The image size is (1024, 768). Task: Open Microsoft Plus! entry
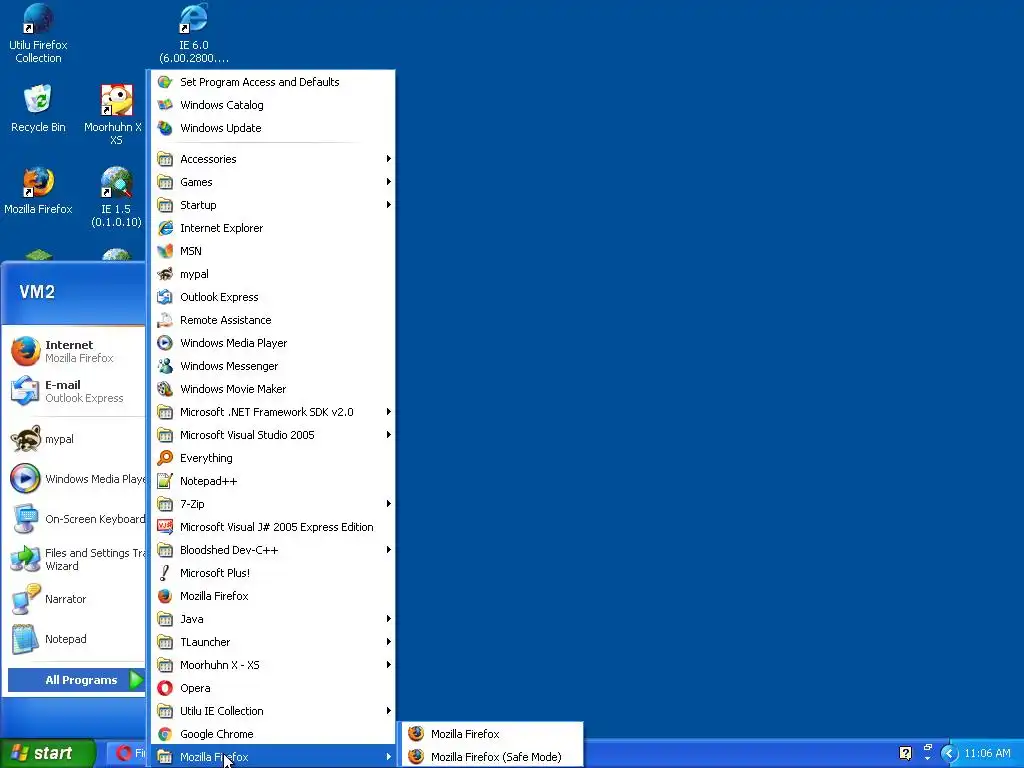[x=273, y=573]
